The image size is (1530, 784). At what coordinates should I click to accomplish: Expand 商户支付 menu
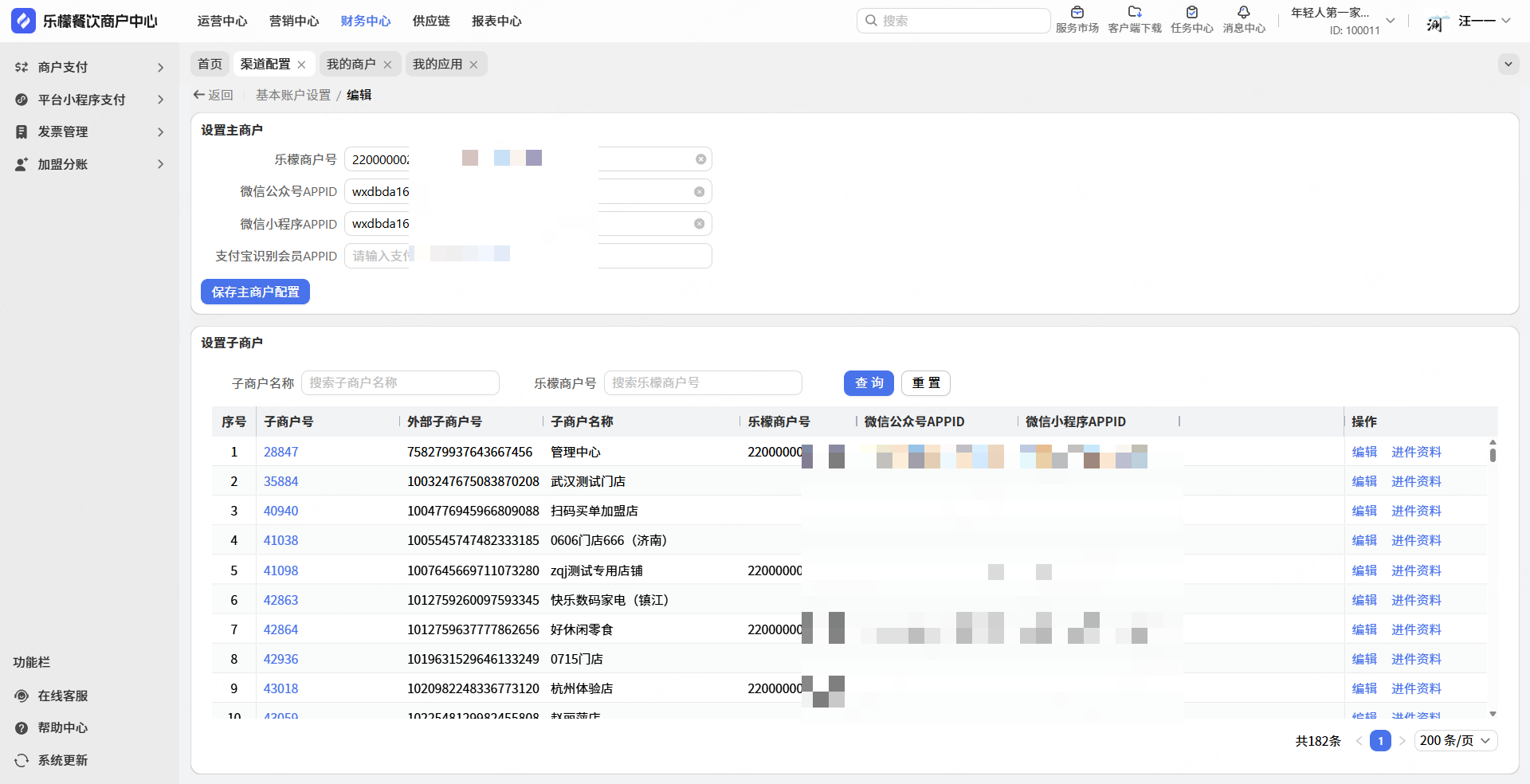point(160,68)
